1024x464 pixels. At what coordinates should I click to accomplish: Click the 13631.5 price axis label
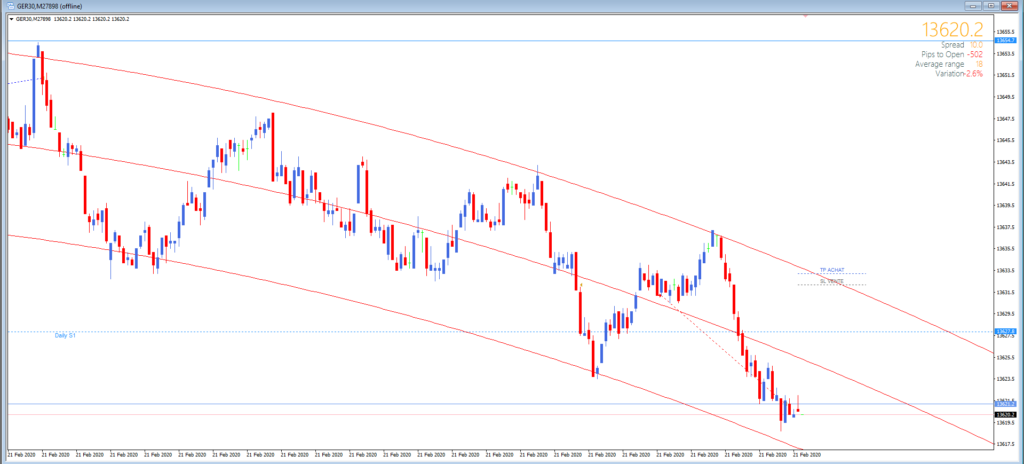[1004, 292]
